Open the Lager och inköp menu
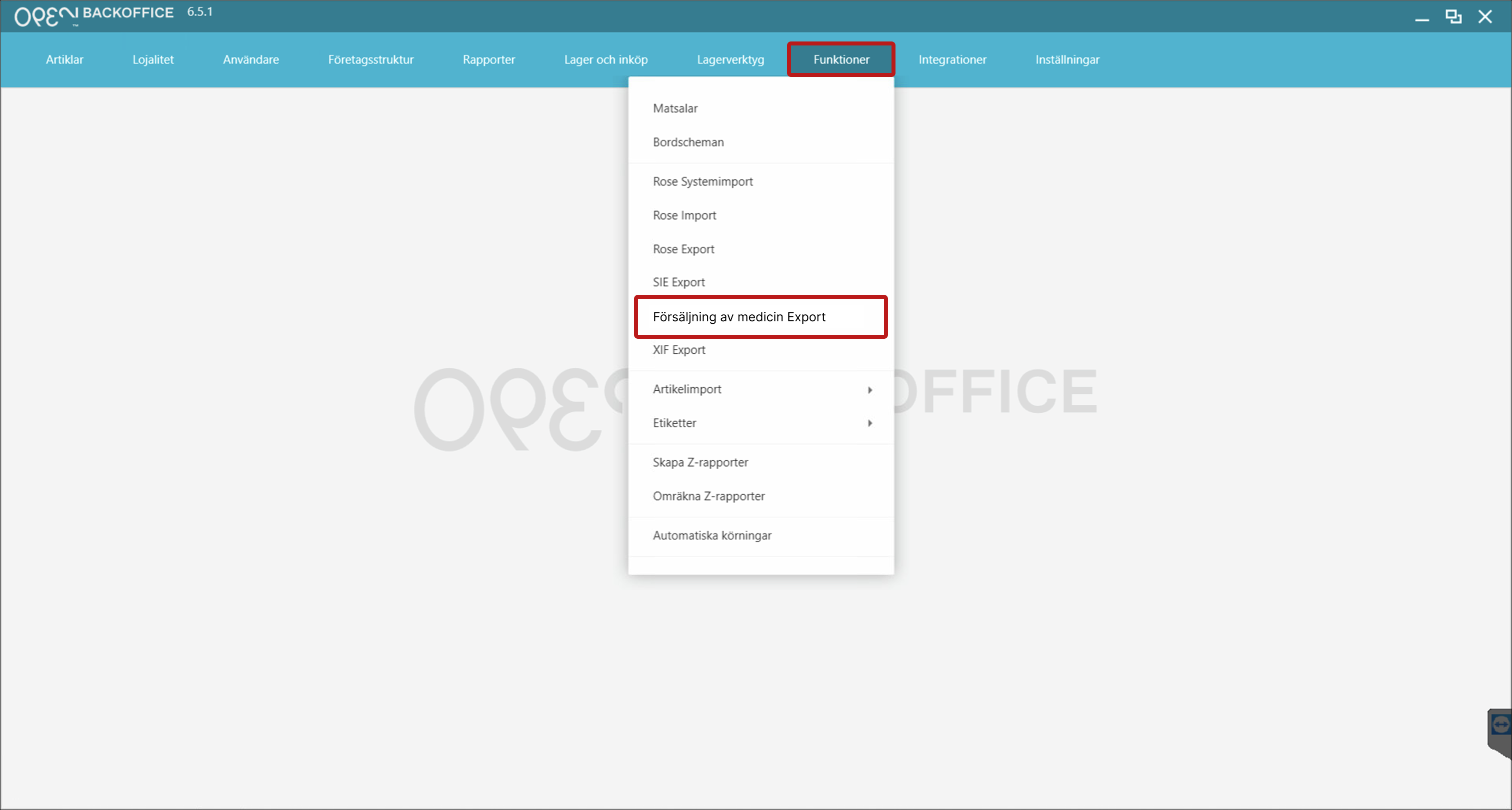The width and height of the screenshot is (1512, 810). 605,59
